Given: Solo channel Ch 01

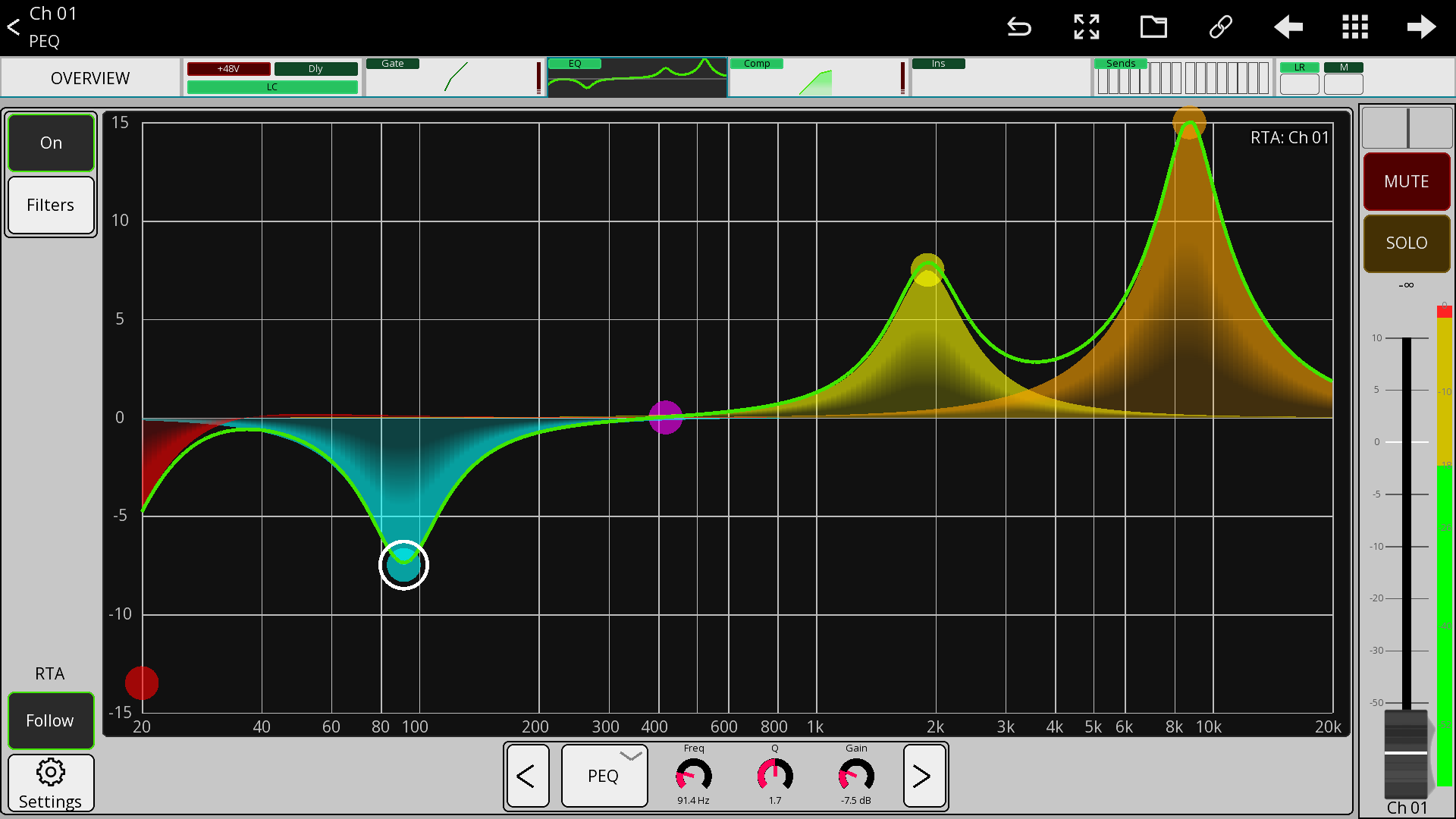Looking at the screenshot, I should click(1406, 243).
